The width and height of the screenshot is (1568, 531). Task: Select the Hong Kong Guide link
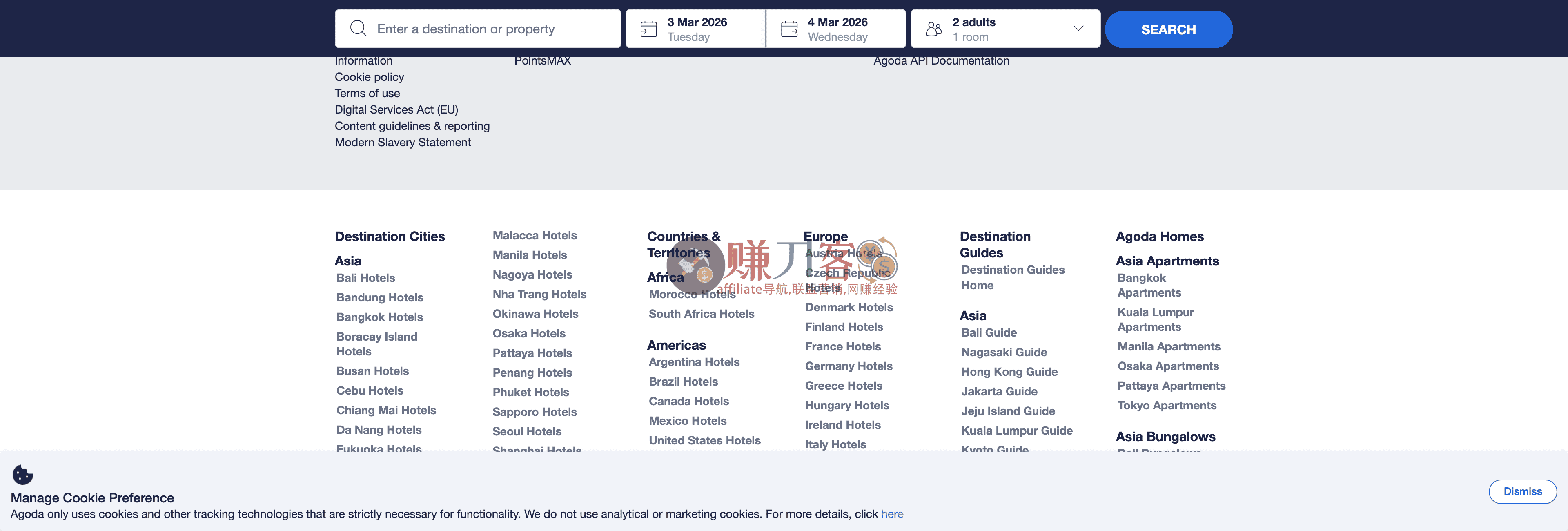click(x=1009, y=371)
